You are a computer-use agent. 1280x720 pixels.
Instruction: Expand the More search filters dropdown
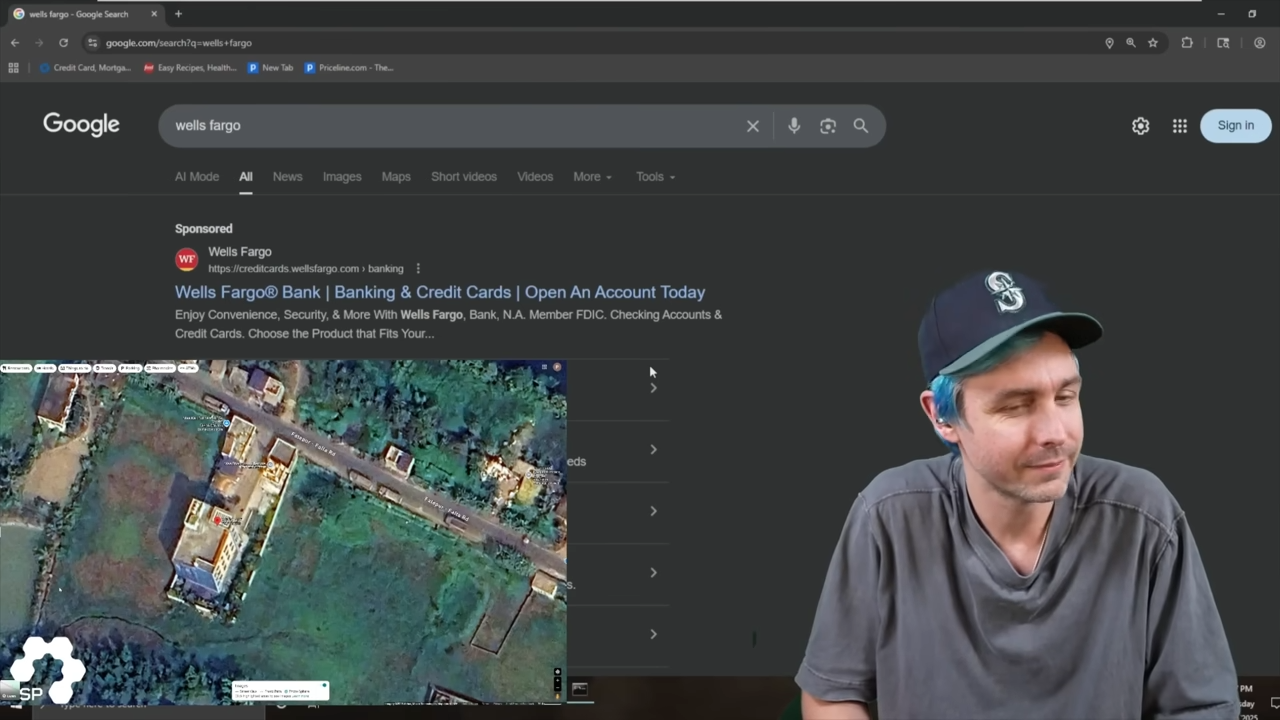point(592,177)
